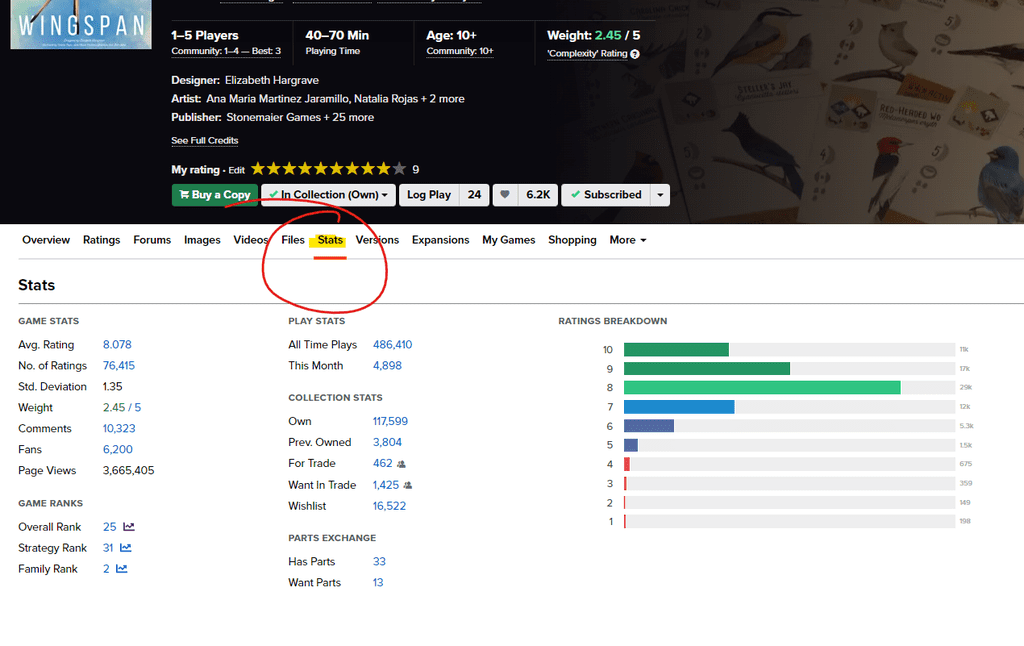Select the Files tab

(293, 240)
